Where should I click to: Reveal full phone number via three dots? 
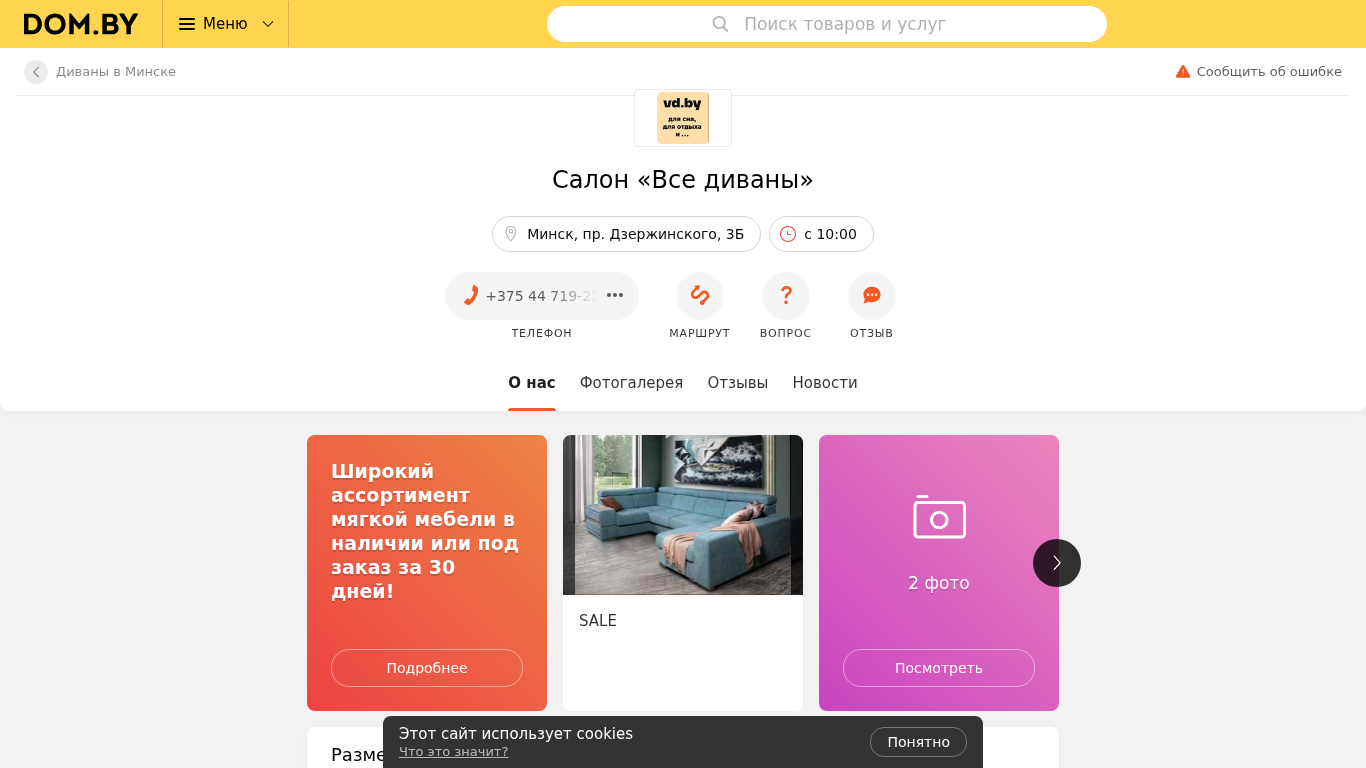(x=615, y=296)
